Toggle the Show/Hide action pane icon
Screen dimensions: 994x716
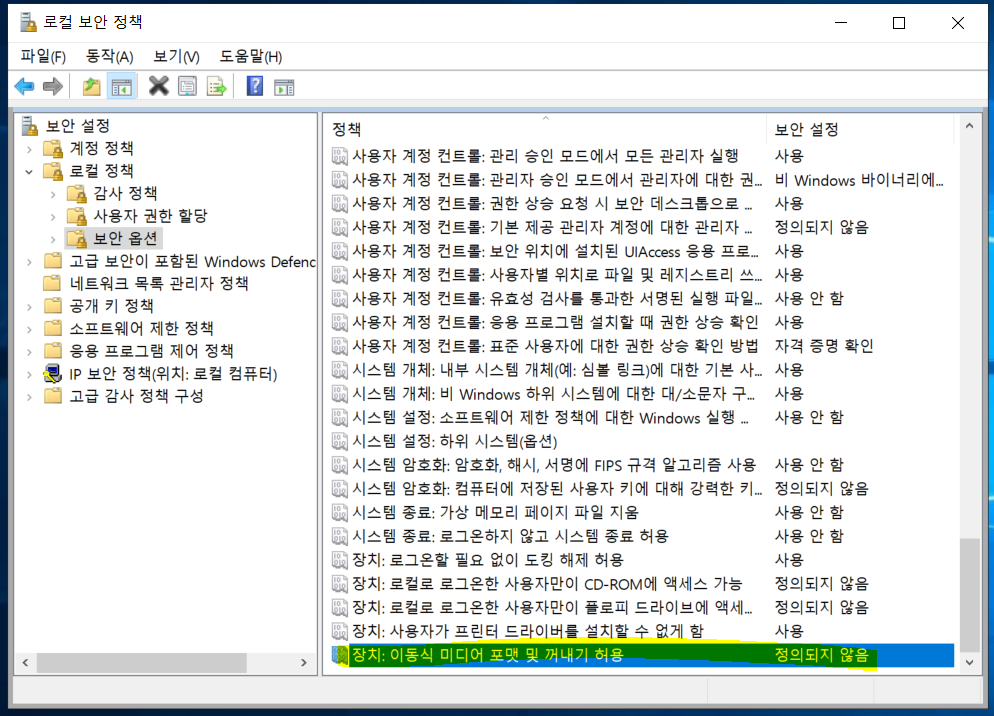[x=284, y=87]
